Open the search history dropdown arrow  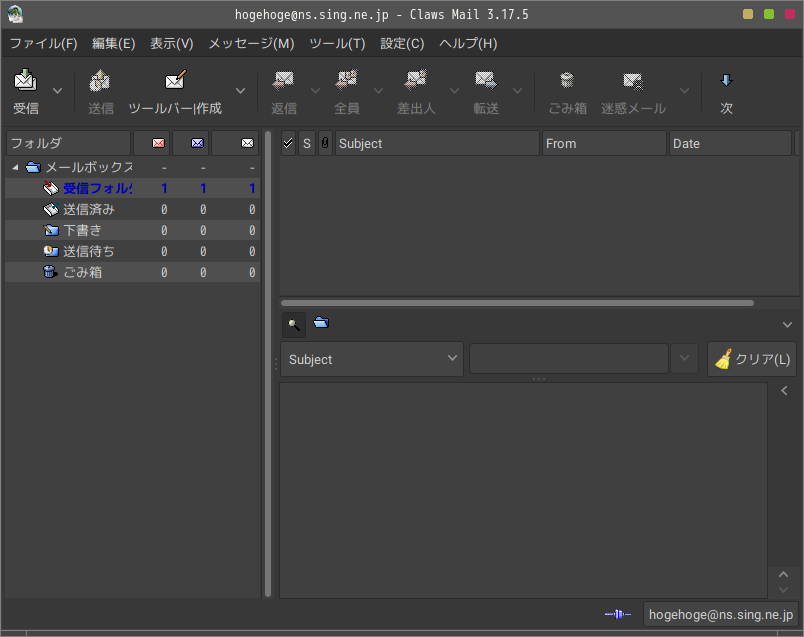pos(684,358)
